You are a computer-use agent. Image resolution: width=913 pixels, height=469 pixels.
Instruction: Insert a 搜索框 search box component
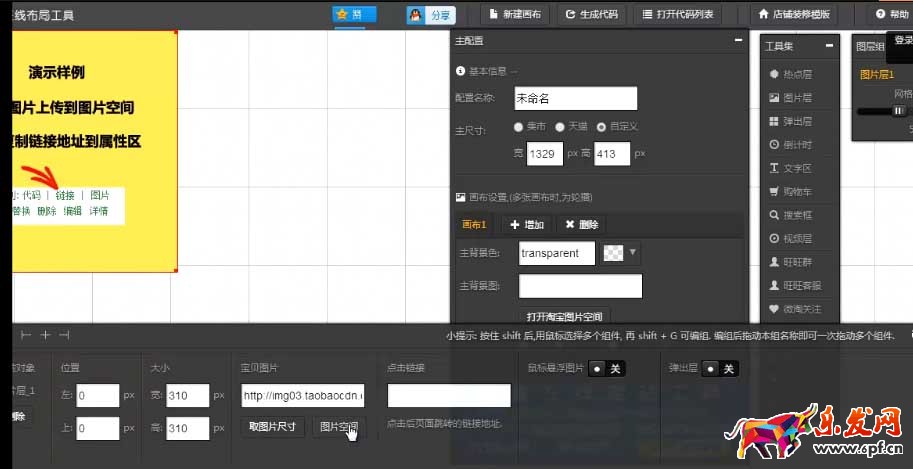[x=790, y=215]
